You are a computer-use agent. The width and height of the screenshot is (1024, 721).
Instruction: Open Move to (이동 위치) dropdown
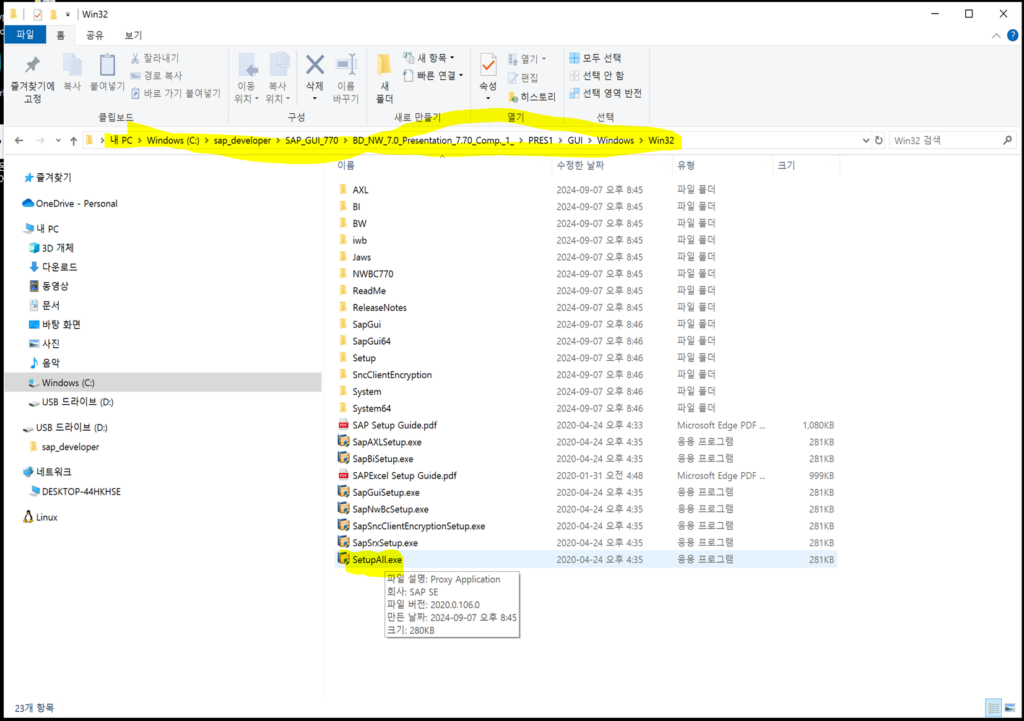click(x=246, y=92)
